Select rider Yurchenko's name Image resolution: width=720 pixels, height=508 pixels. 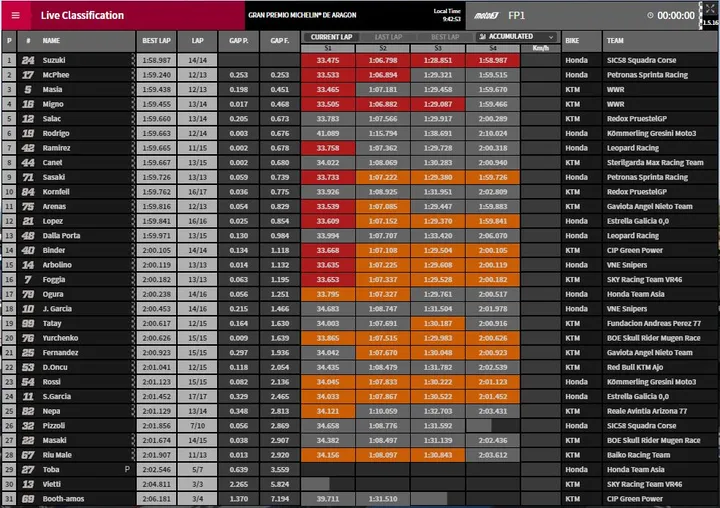[x=60, y=338]
